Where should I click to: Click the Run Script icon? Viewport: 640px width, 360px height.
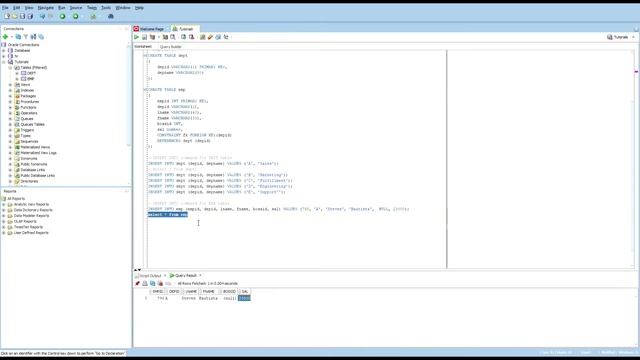(144, 37)
